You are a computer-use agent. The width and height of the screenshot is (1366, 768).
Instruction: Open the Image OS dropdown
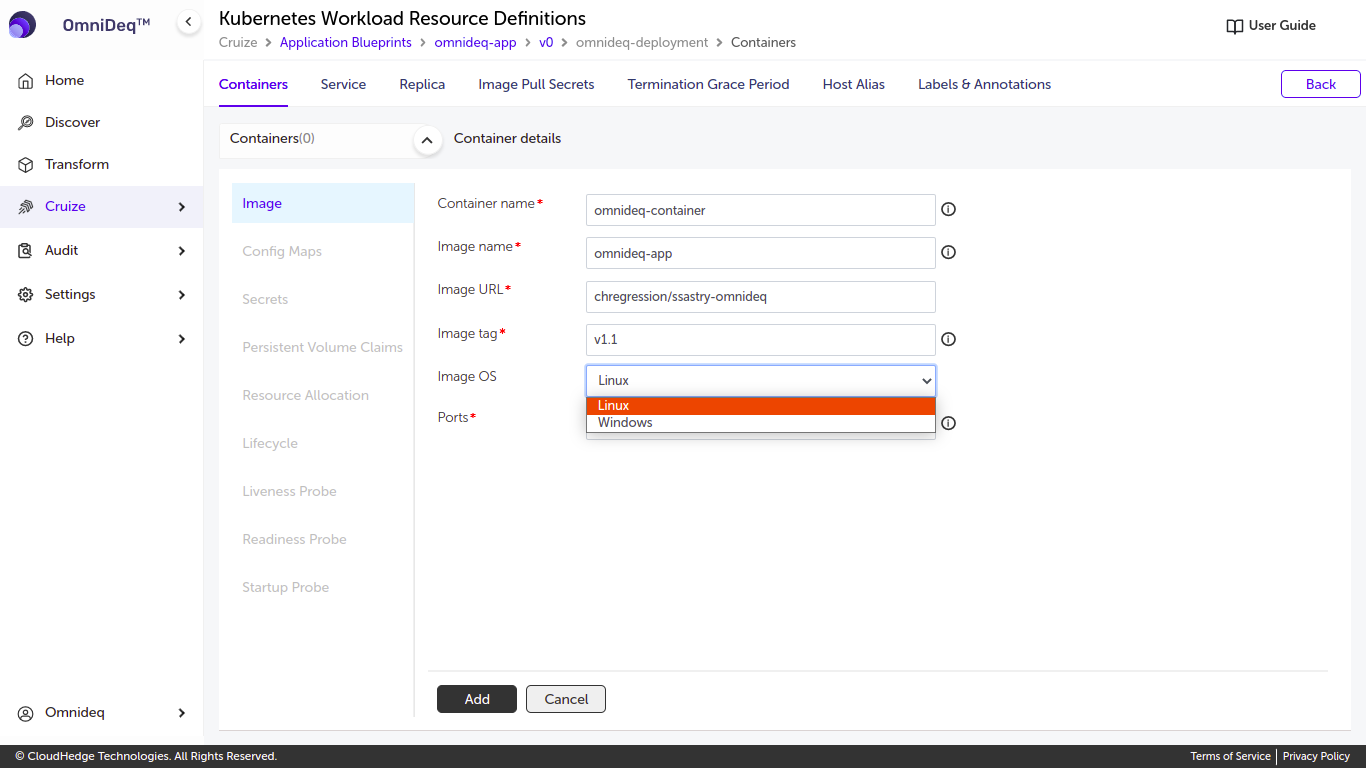tap(761, 381)
